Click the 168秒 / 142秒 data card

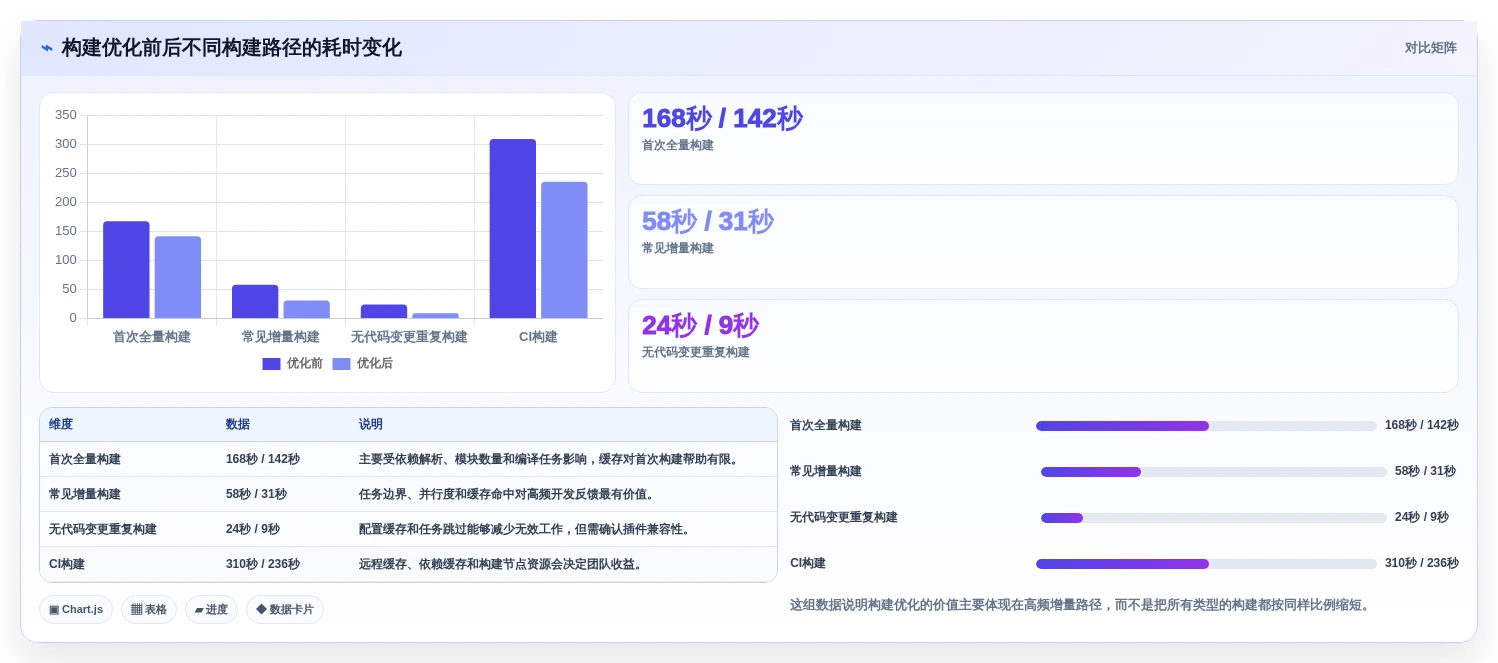(x=1043, y=139)
